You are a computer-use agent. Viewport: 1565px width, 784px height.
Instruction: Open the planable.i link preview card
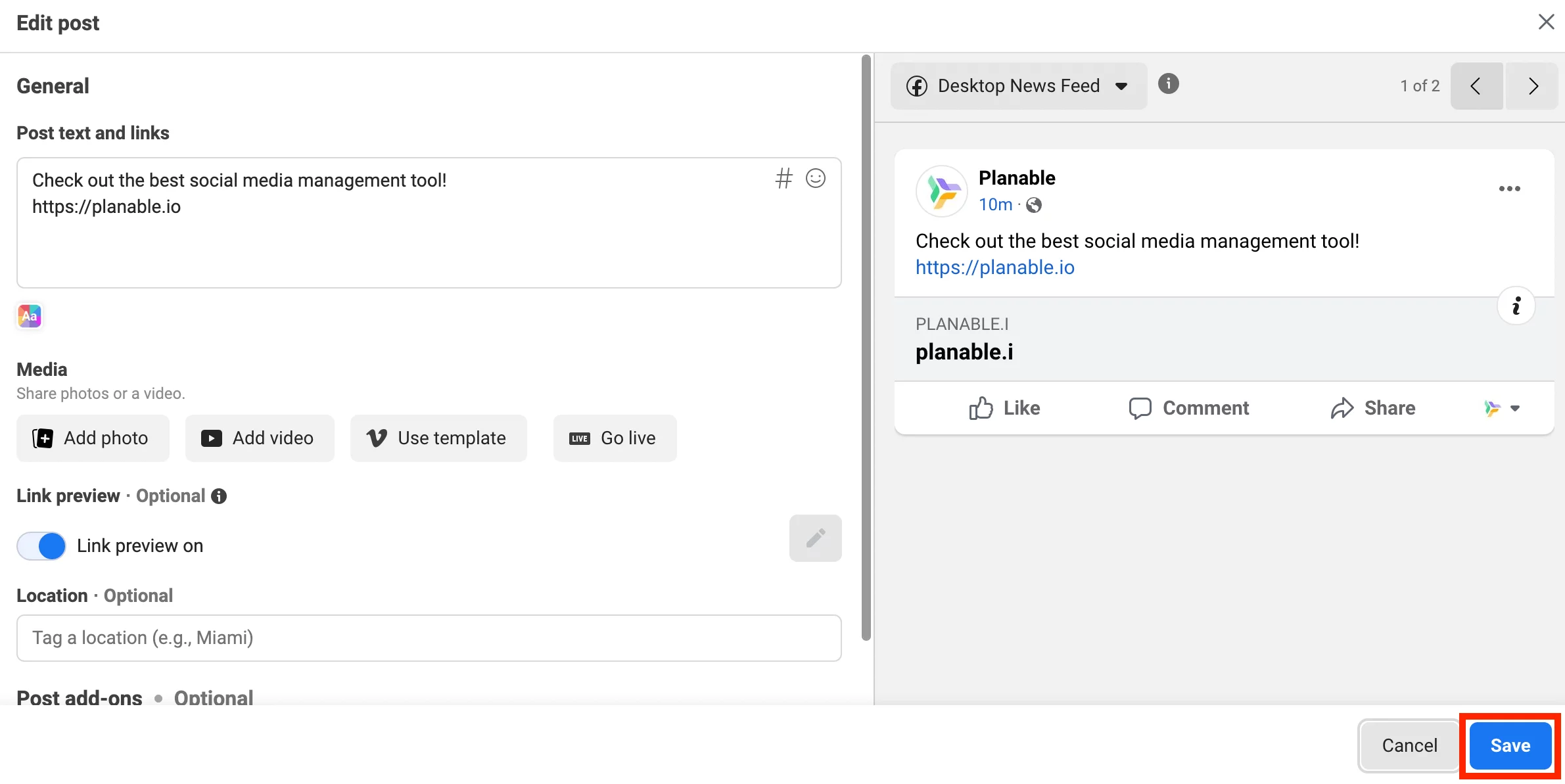(1224, 340)
